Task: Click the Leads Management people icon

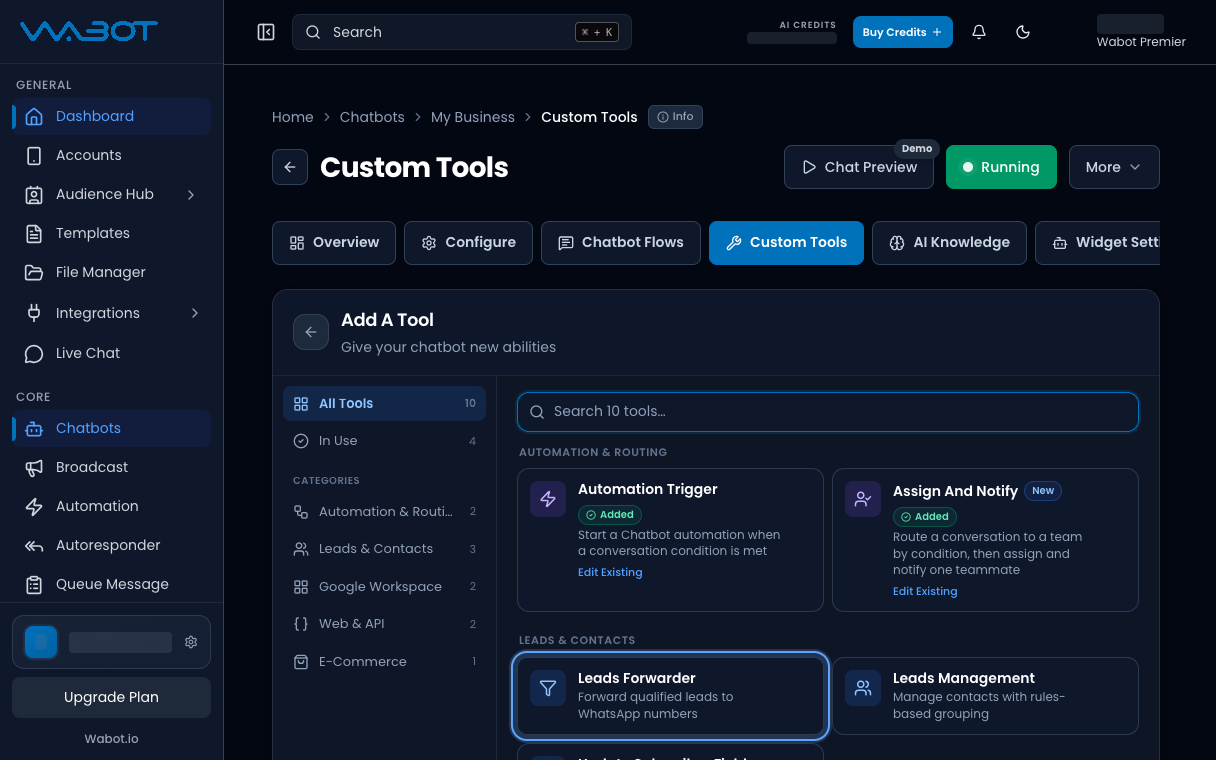Action: 863,688
